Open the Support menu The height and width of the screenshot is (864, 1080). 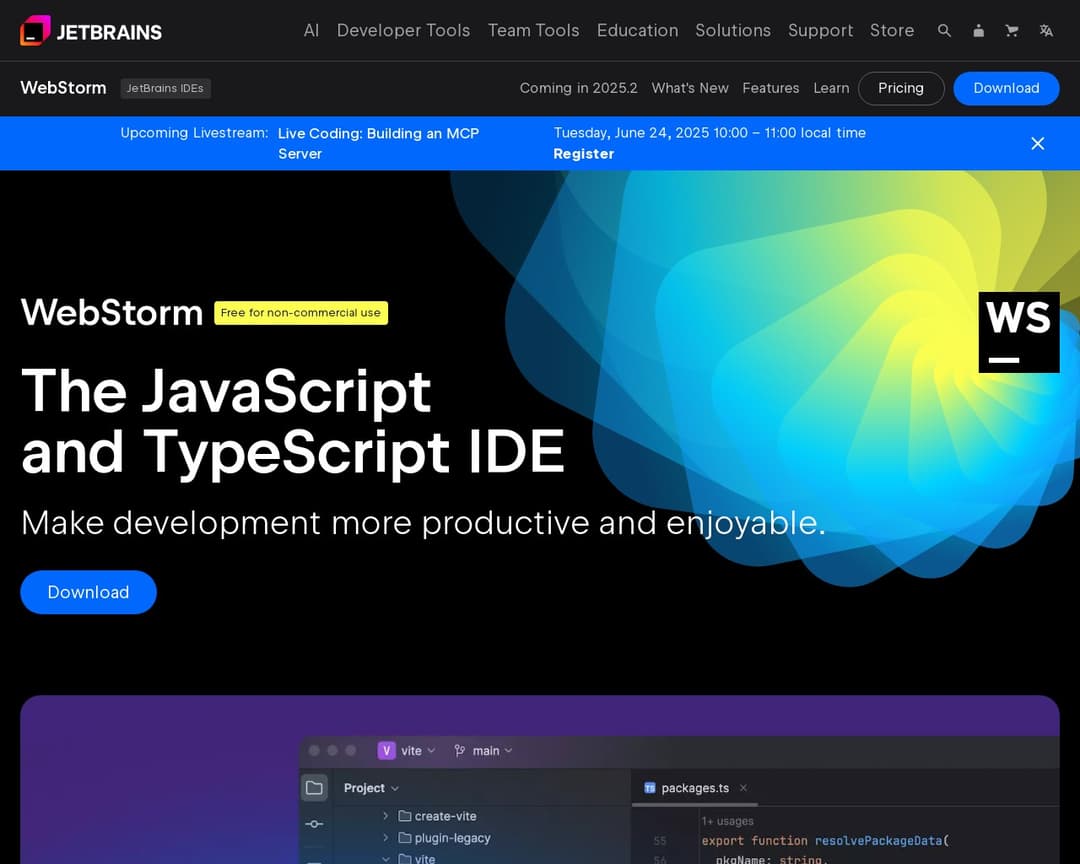coord(820,31)
